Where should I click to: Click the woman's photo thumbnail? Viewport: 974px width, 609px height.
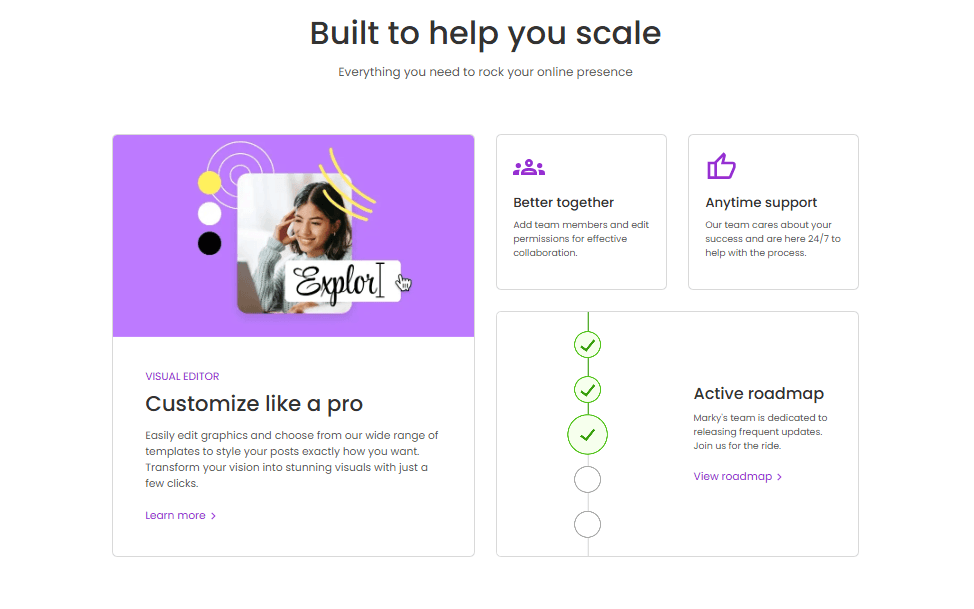pyautogui.click(x=294, y=242)
